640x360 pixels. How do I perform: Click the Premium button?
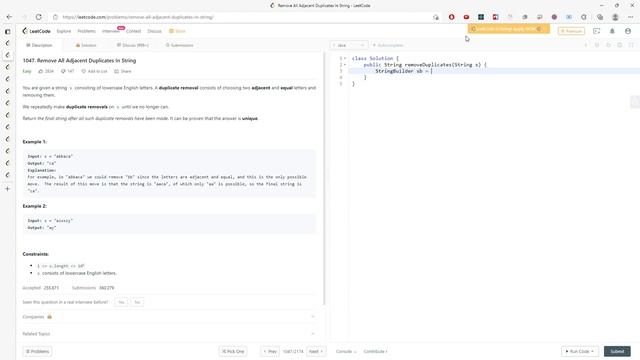(x=571, y=31)
